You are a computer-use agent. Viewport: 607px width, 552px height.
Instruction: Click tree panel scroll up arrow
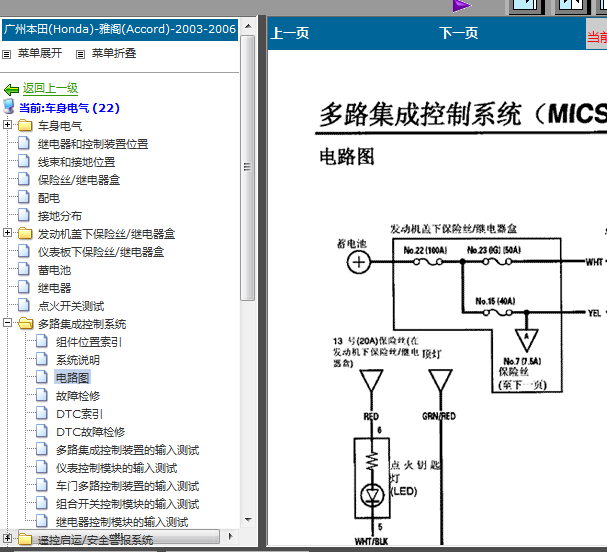point(248,26)
